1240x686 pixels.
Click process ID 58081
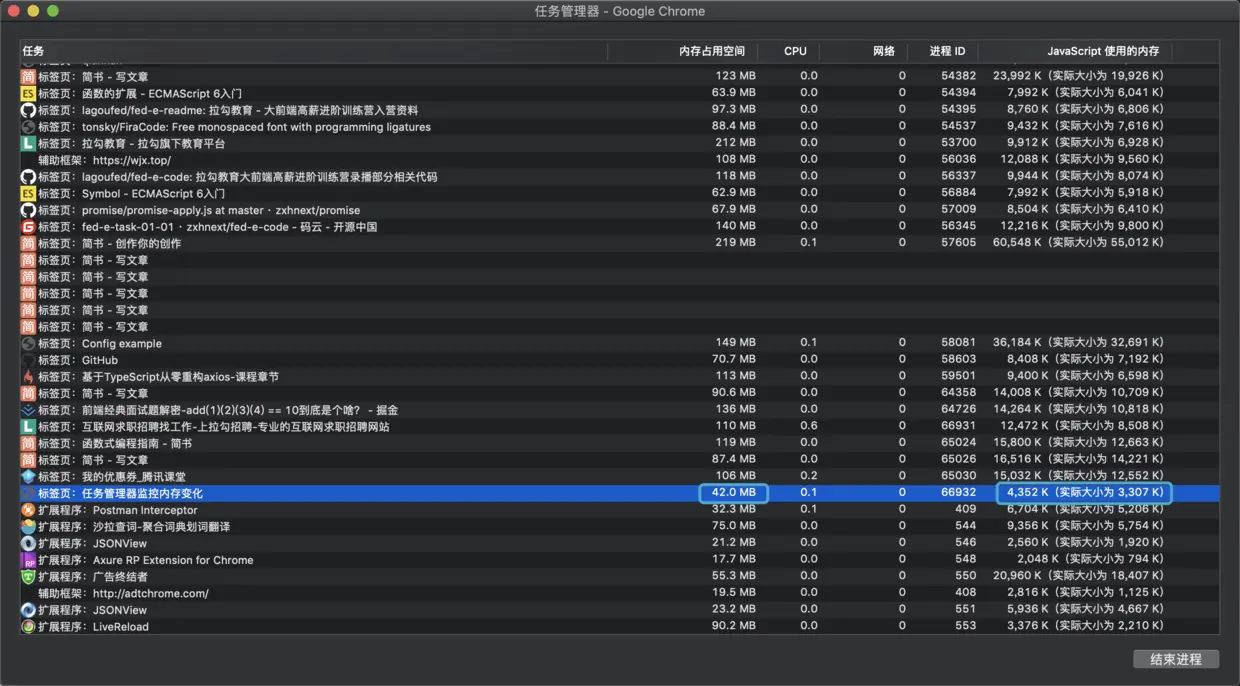coord(958,343)
